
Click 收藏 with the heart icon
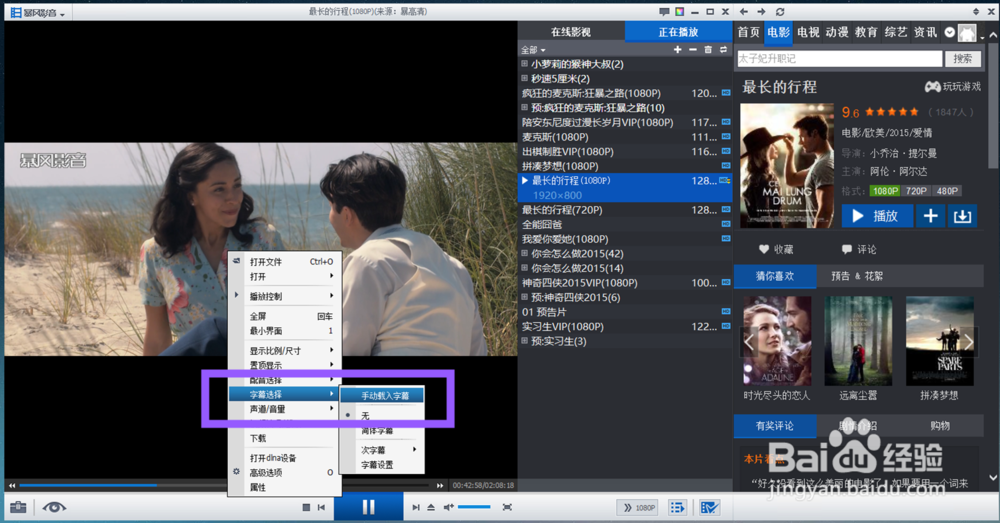pos(776,249)
